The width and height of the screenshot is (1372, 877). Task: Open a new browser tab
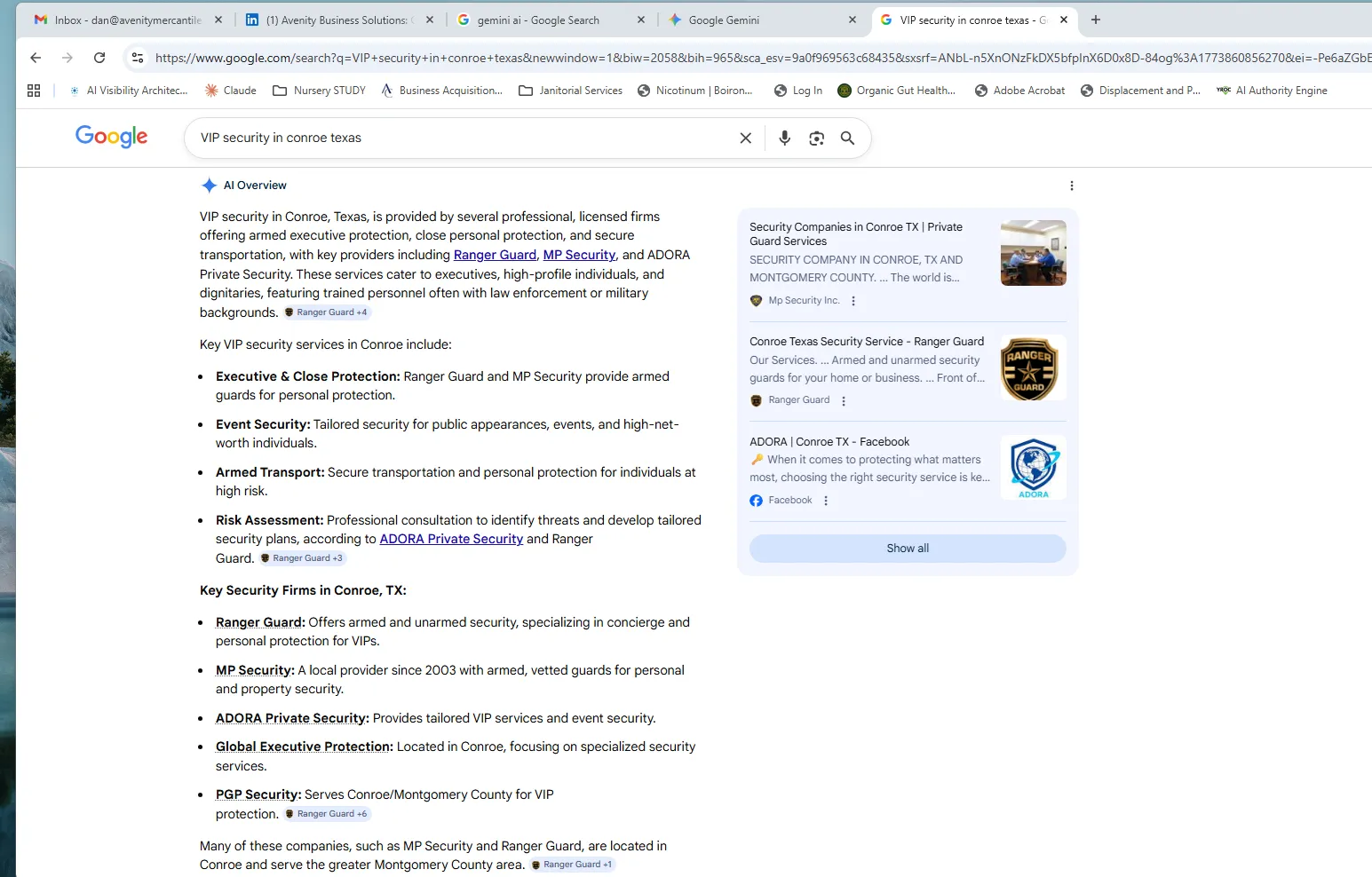(x=1096, y=20)
